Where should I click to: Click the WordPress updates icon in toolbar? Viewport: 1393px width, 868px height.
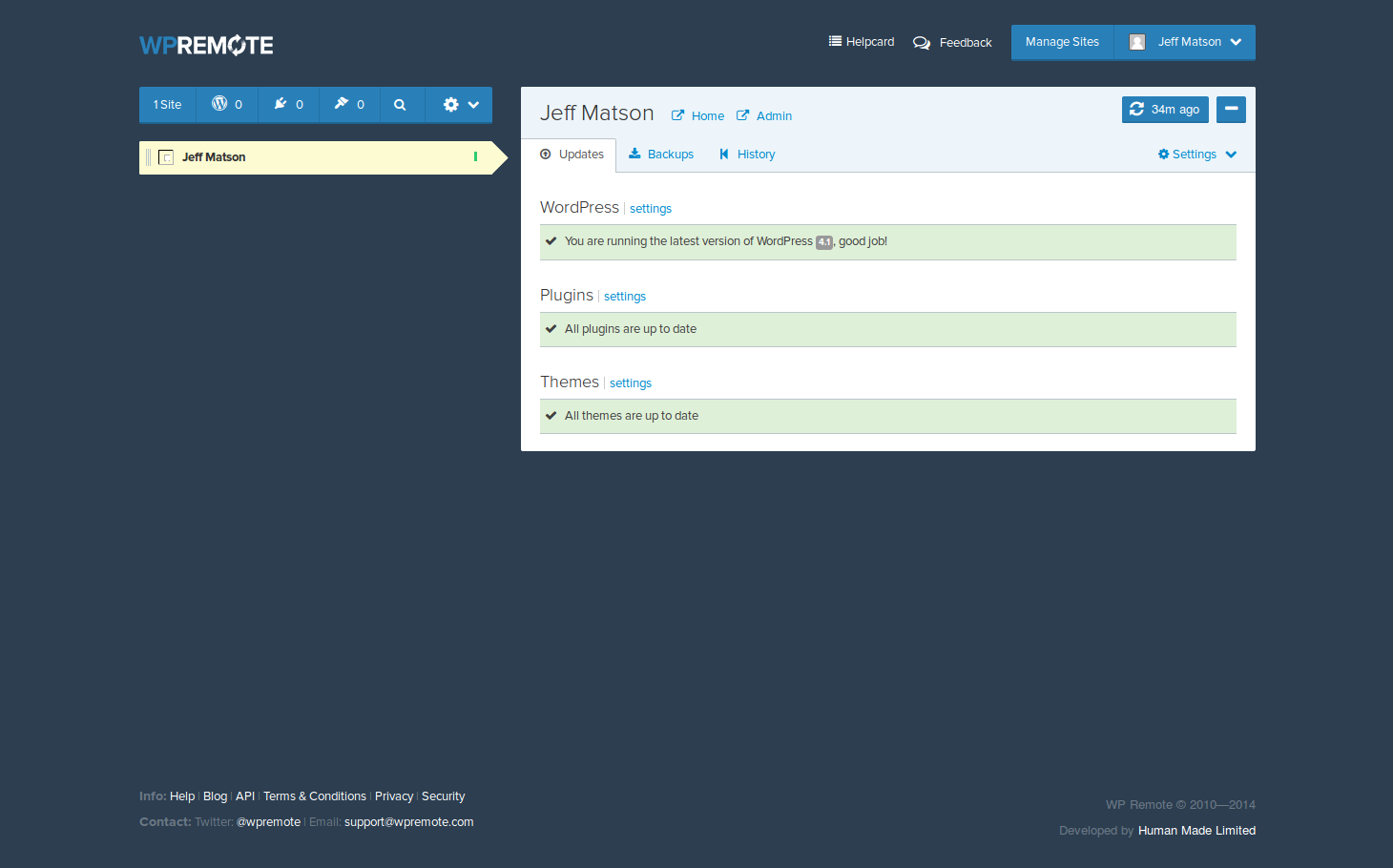(219, 104)
